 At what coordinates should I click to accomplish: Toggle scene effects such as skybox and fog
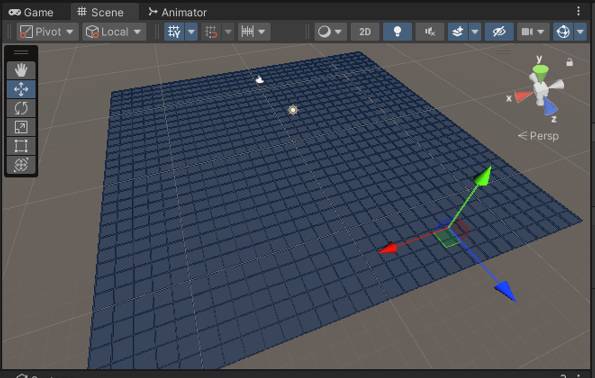[458, 32]
